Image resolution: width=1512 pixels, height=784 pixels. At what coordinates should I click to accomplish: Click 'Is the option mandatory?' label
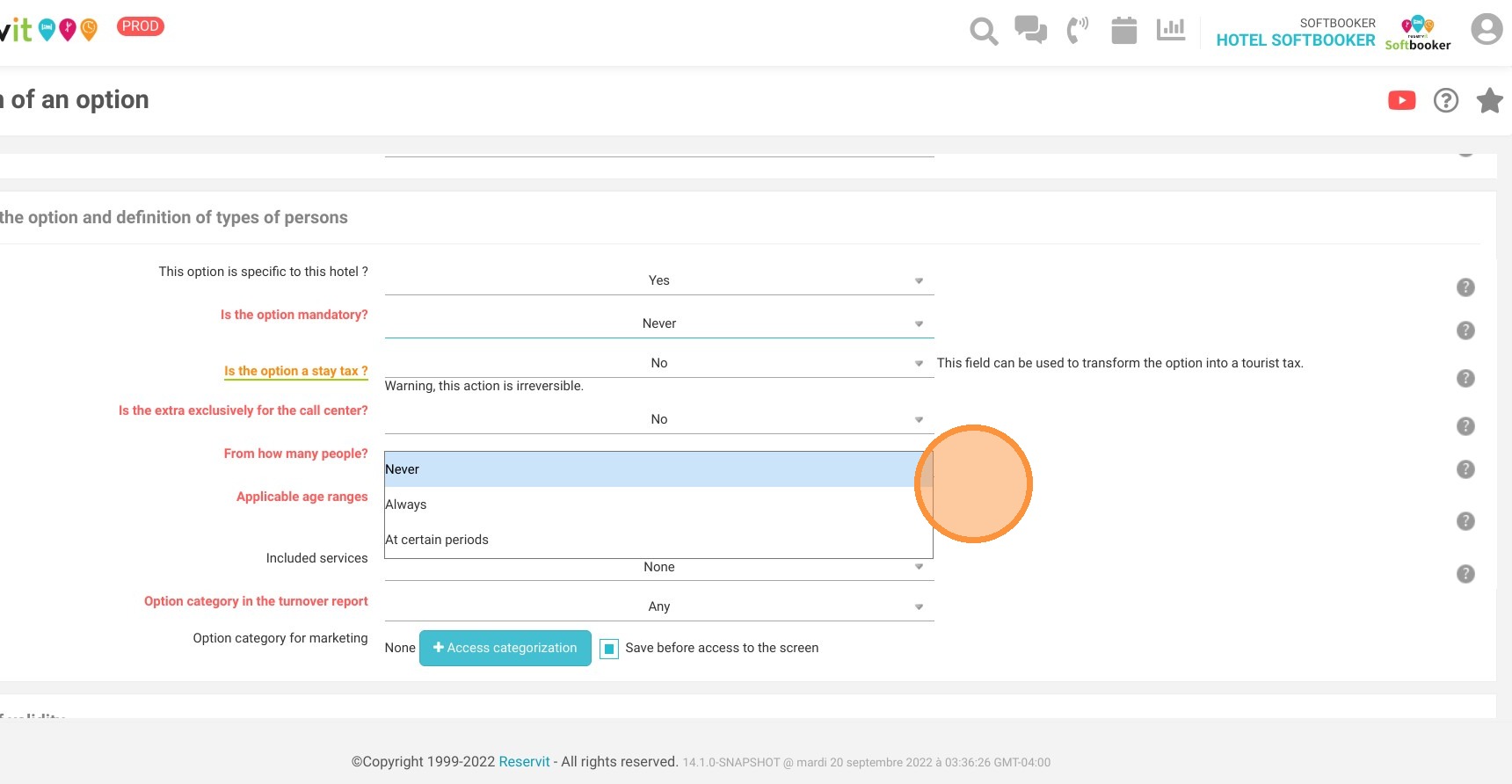click(294, 315)
